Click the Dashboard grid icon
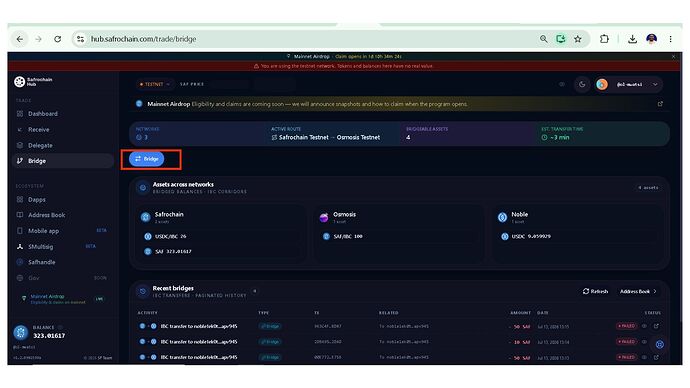The width and height of the screenshot is (690, 388). point(20,113)
